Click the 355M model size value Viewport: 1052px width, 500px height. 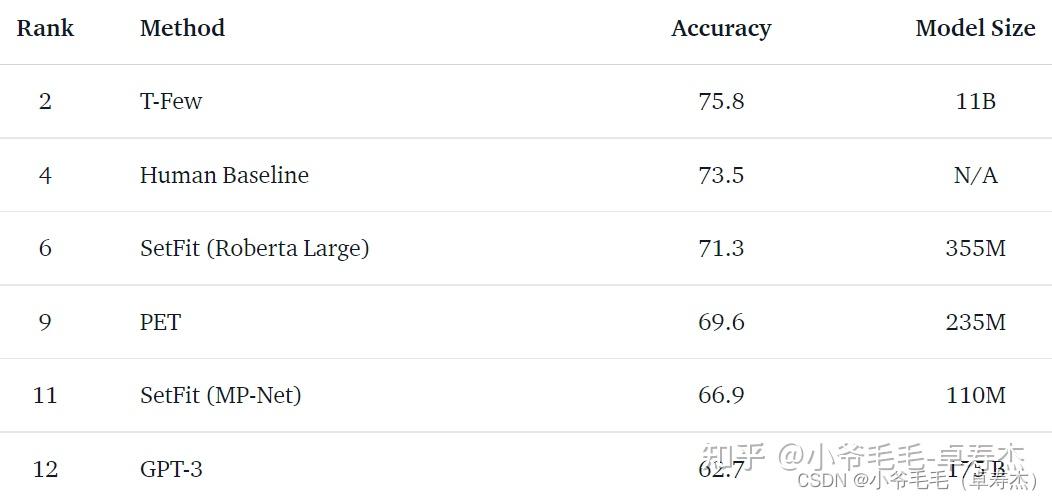(x=975, y=248)
